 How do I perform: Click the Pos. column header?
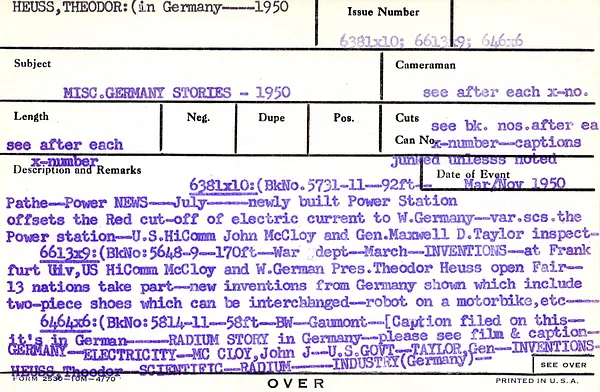[x=344, y=118]
